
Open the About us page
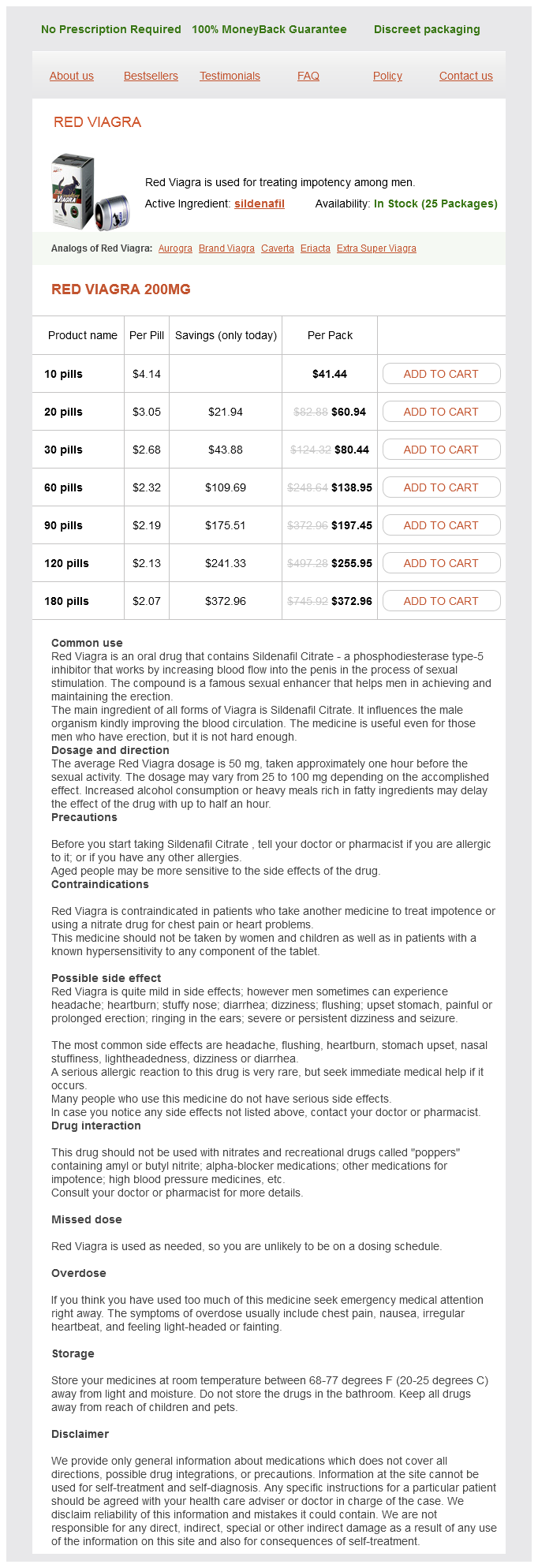click(72, 76)
